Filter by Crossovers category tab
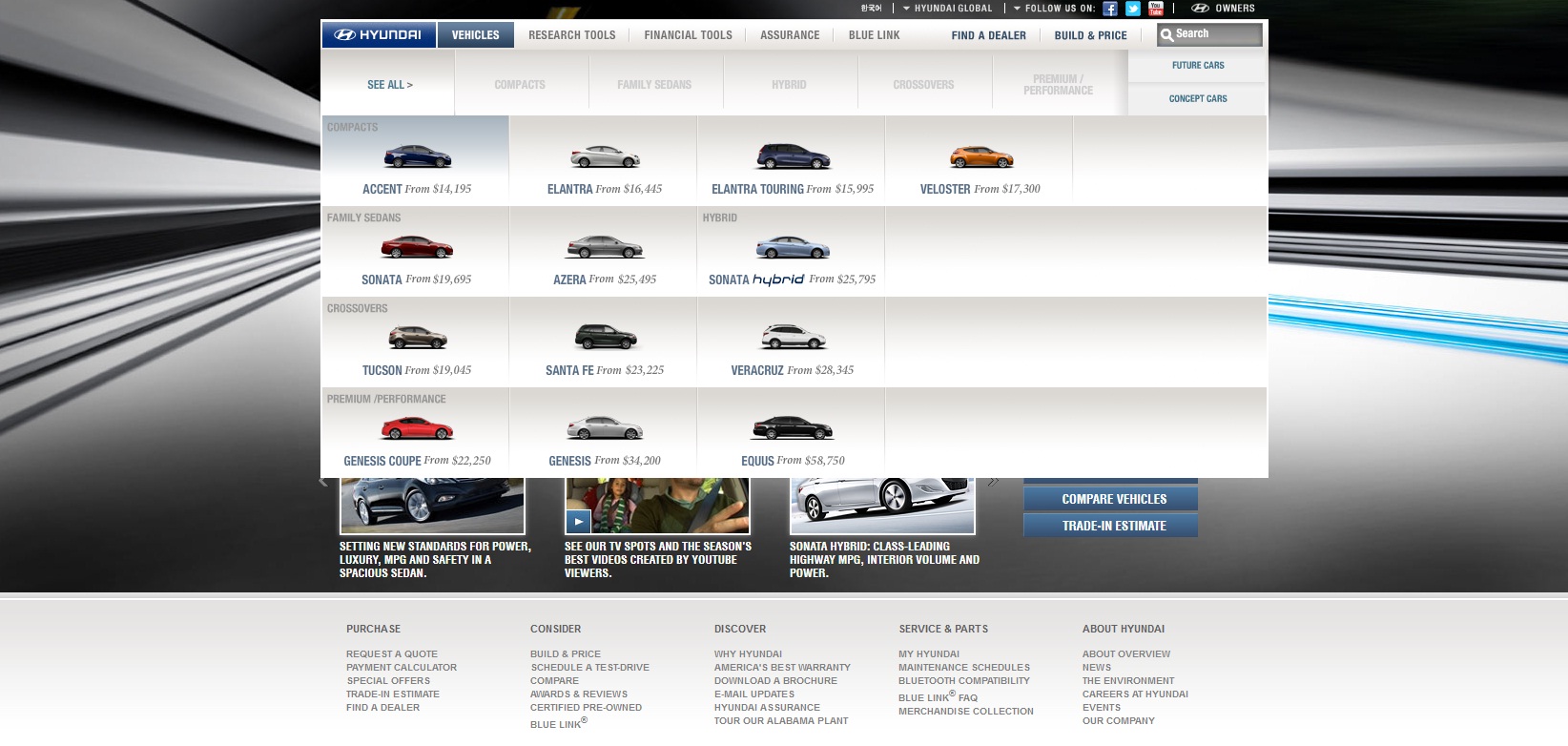 click(x=923, y=85)
